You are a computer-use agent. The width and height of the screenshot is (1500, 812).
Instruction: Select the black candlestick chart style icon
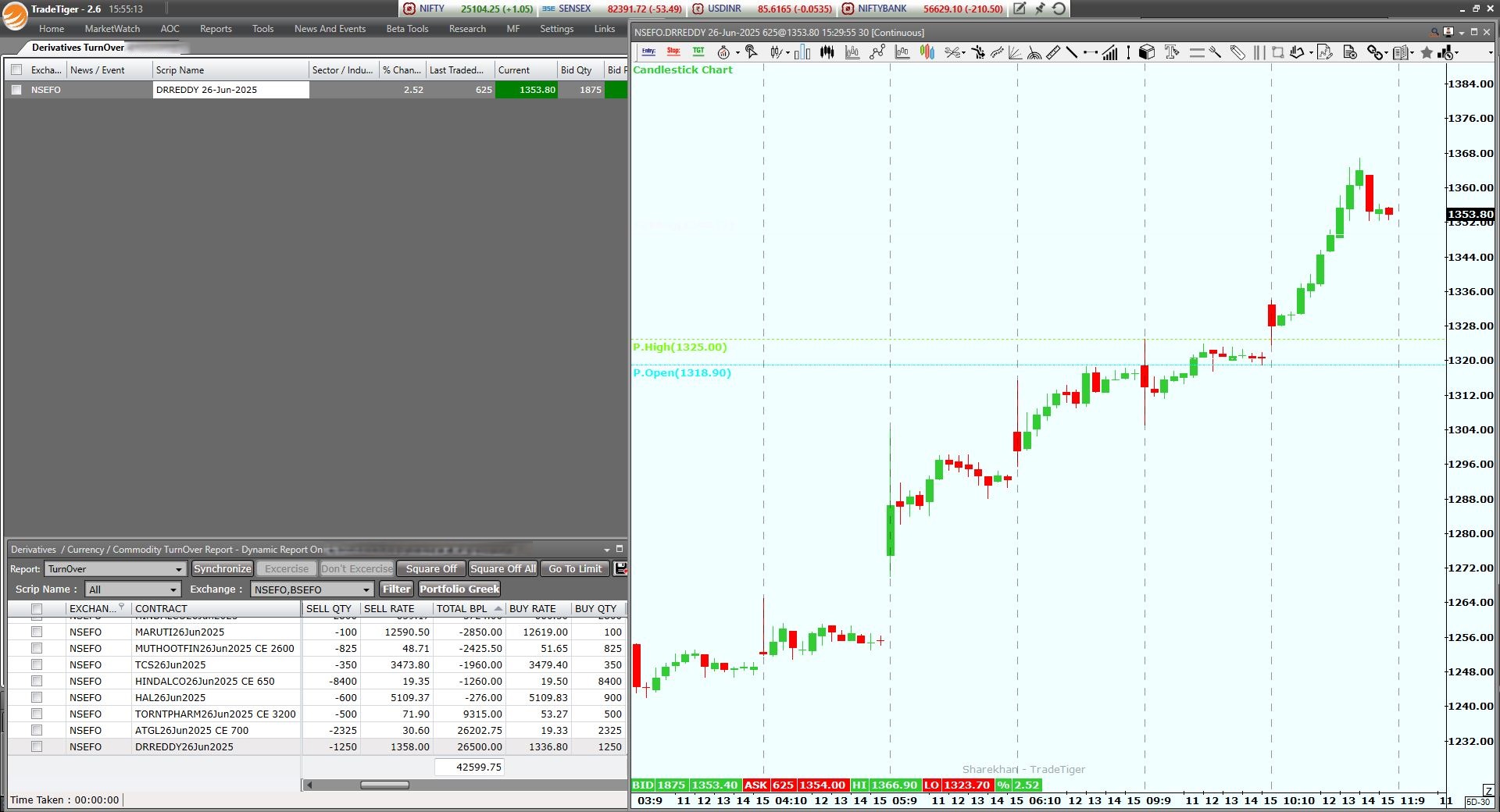(x=827, y=52)
